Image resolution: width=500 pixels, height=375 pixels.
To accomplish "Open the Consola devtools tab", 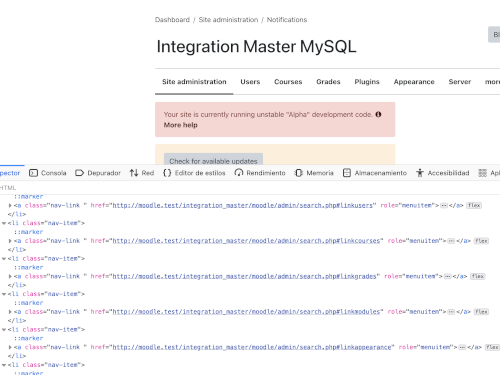I will [x=48, y=173].
